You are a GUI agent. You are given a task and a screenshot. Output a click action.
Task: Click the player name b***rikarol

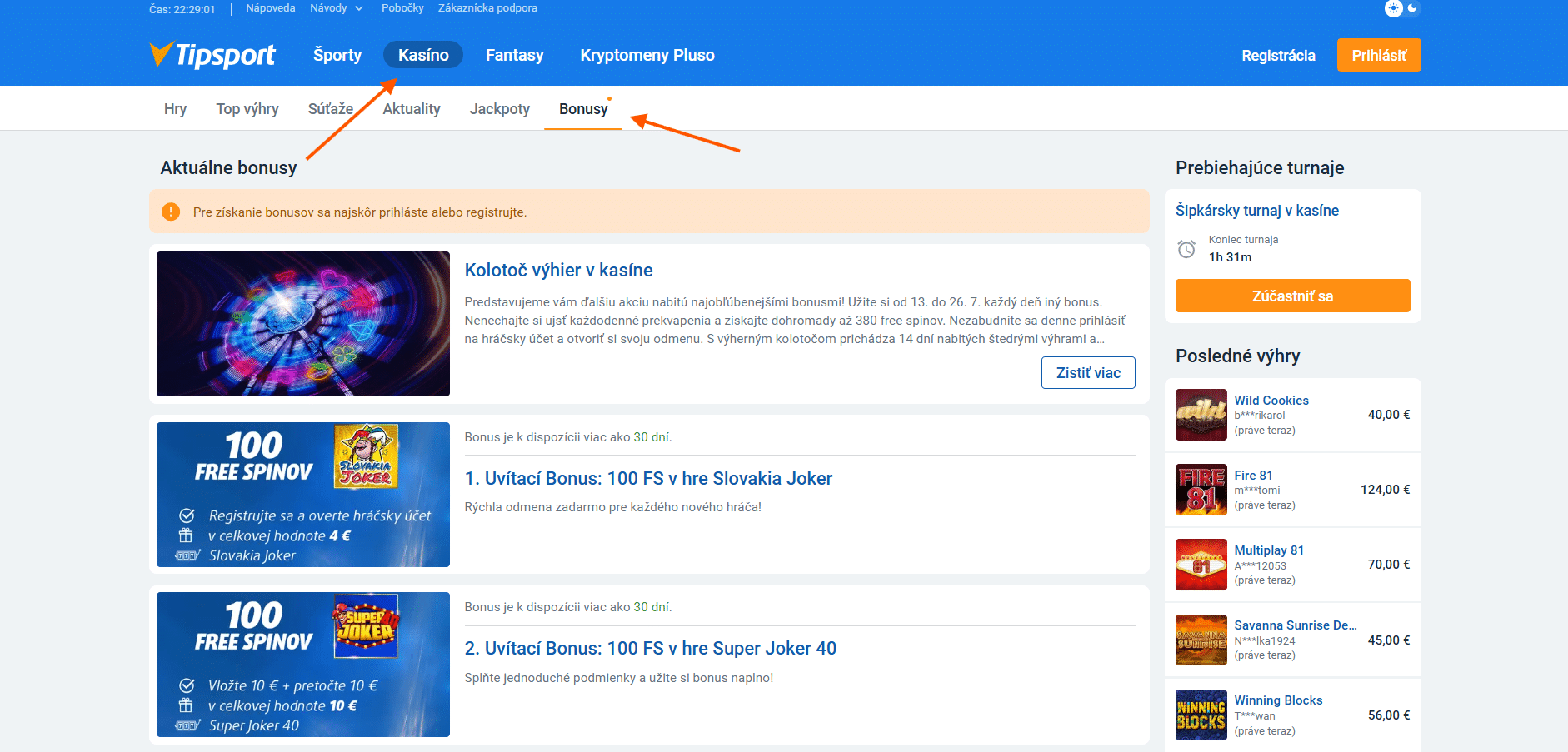1260,416
